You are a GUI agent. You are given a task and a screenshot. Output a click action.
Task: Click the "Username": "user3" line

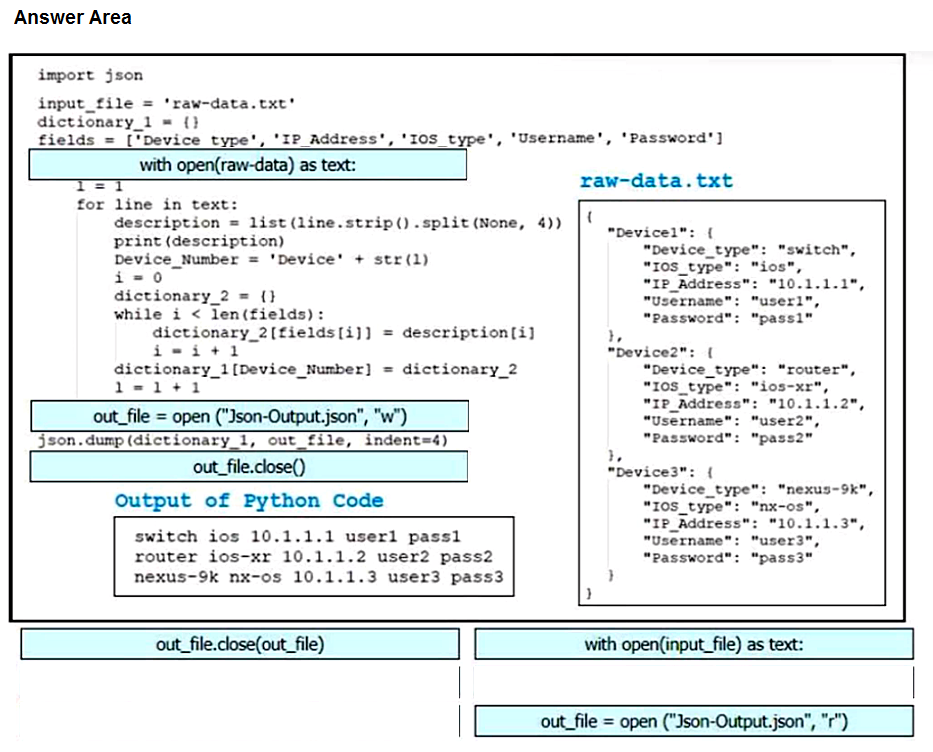(731, 541)
